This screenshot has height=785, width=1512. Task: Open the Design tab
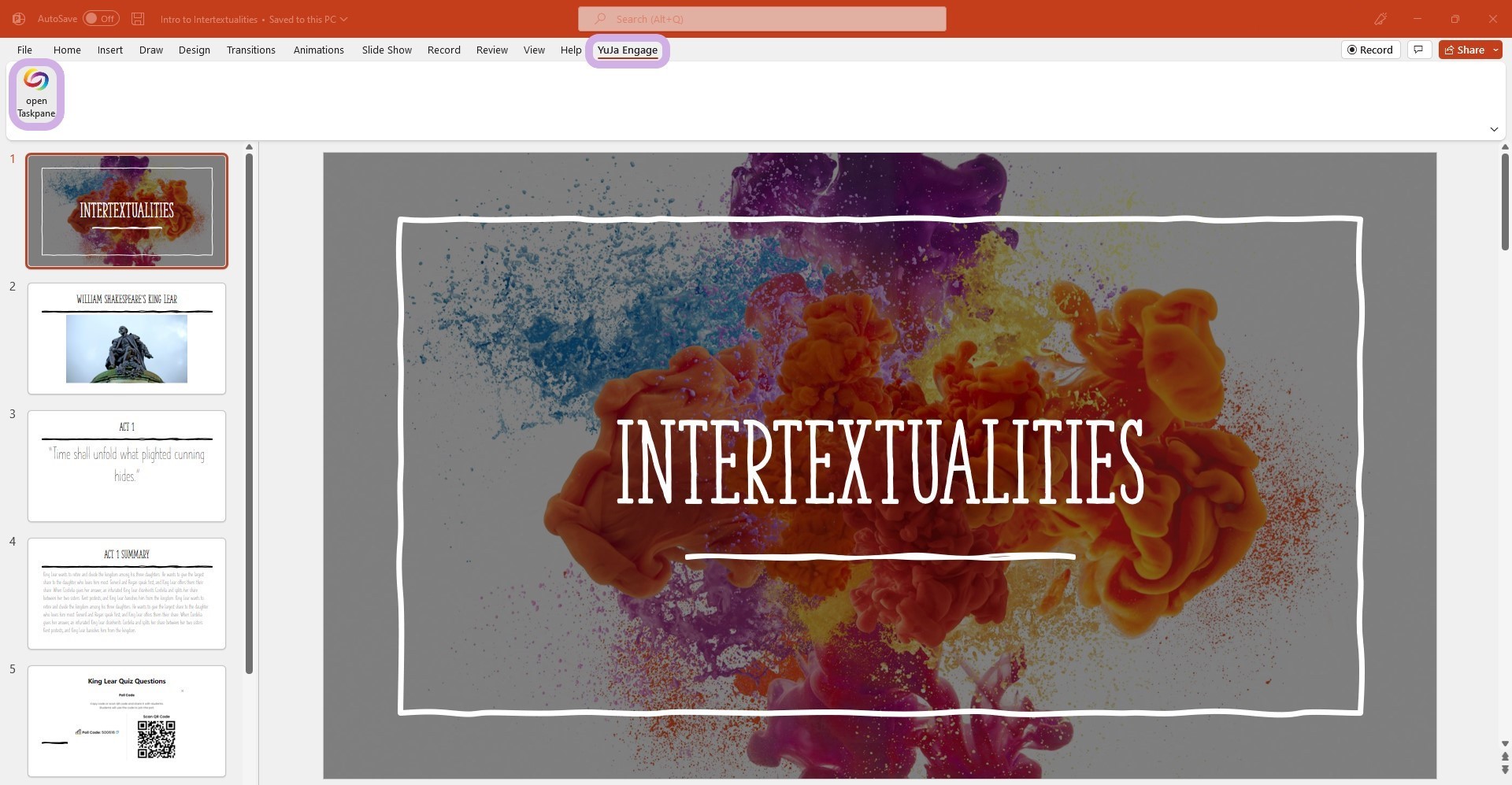[x=195, y=50]
